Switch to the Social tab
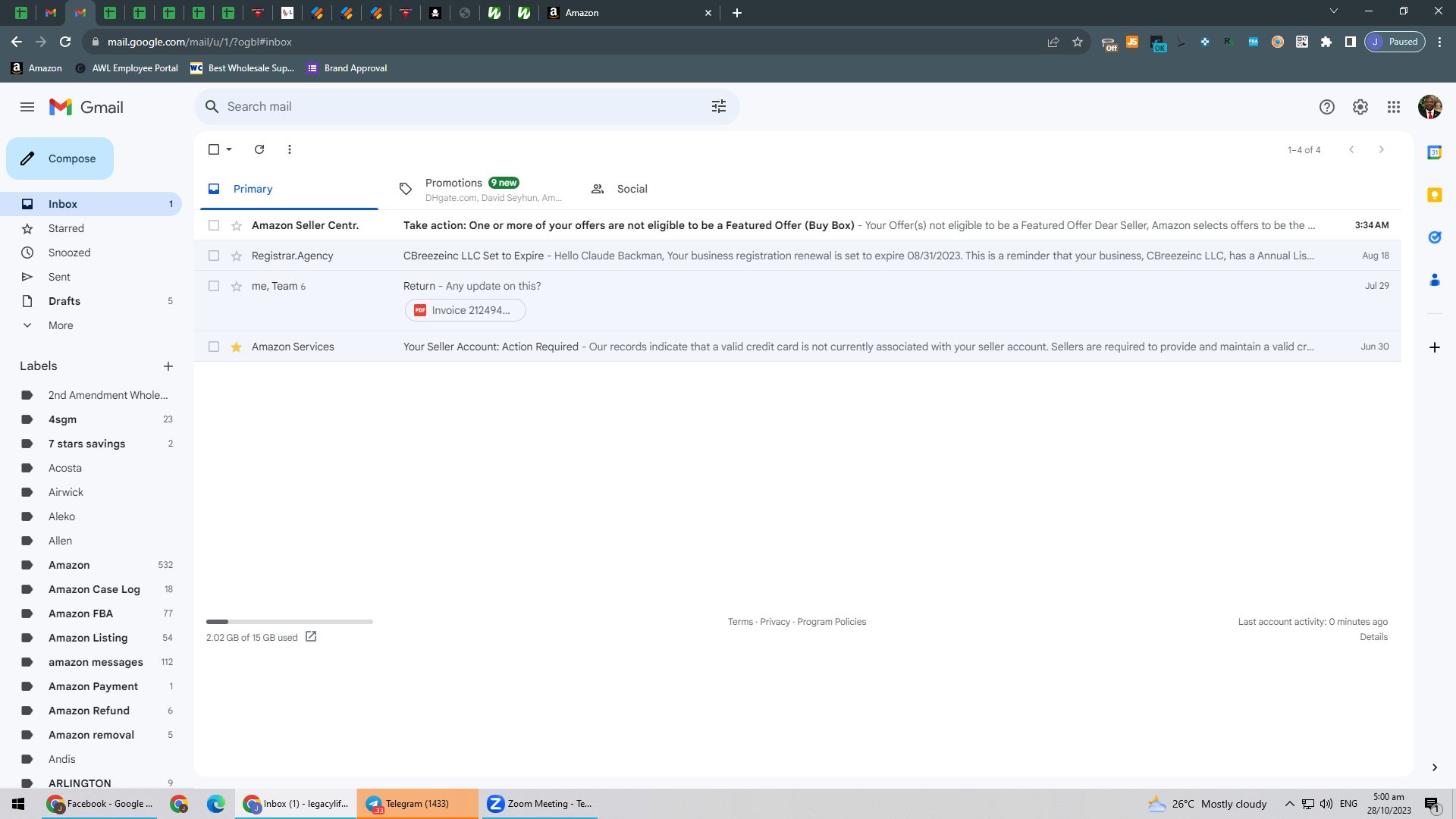The width and height of the screenshot is (1456, 819). [673, 189]
